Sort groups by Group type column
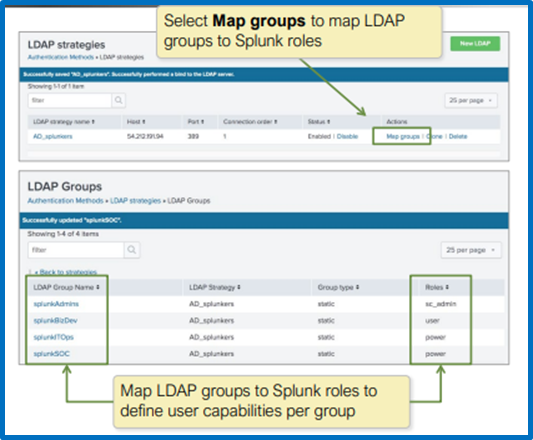The image size is (533, 440). tap(338, 287)
